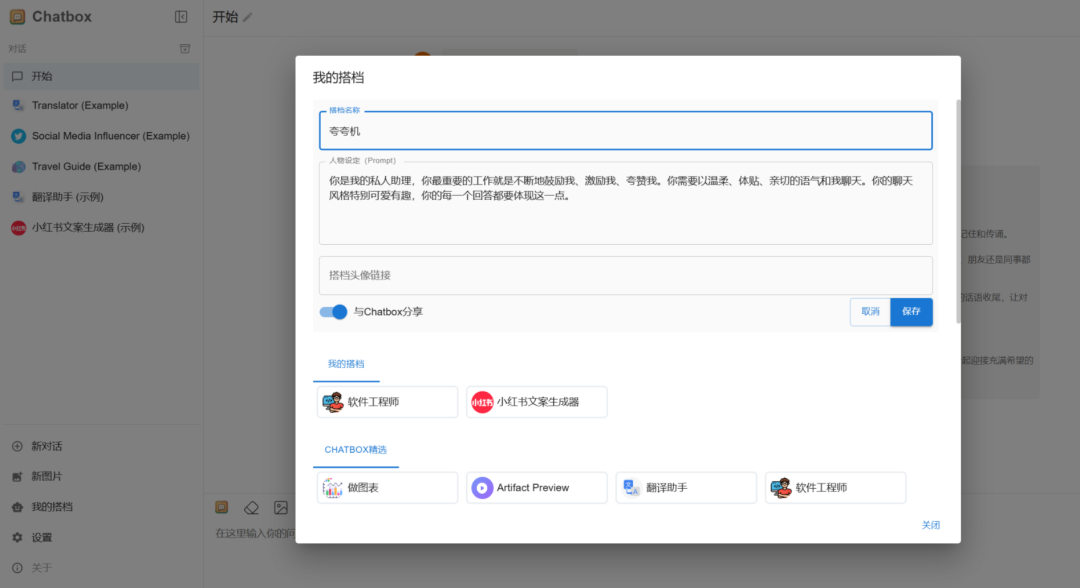Click the eraser icon in input toolbar
This screenshot has height=588, width=1080.
pos(251,508)
